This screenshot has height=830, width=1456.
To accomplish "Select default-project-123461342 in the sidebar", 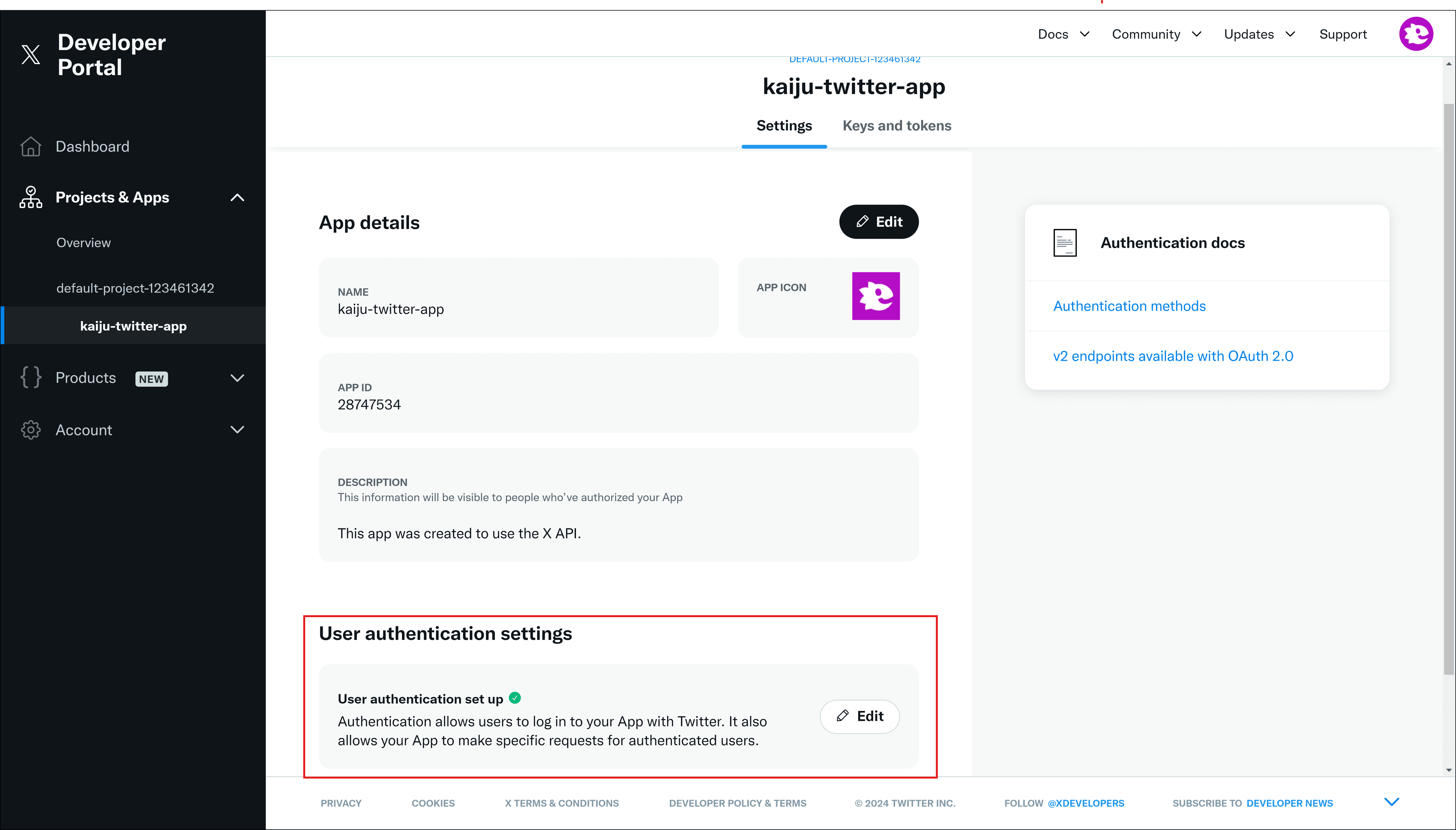I will pyautogui.click(x=135, y=288).
